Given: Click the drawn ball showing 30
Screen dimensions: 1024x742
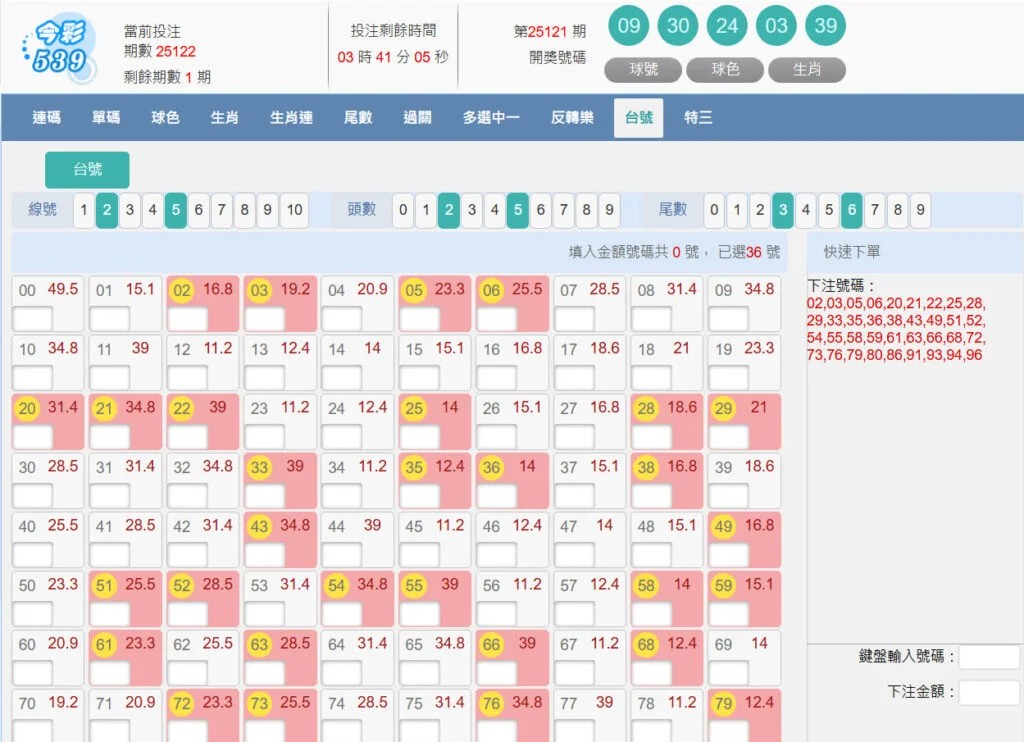Looking at the screenshot, I should click(678, 26).
